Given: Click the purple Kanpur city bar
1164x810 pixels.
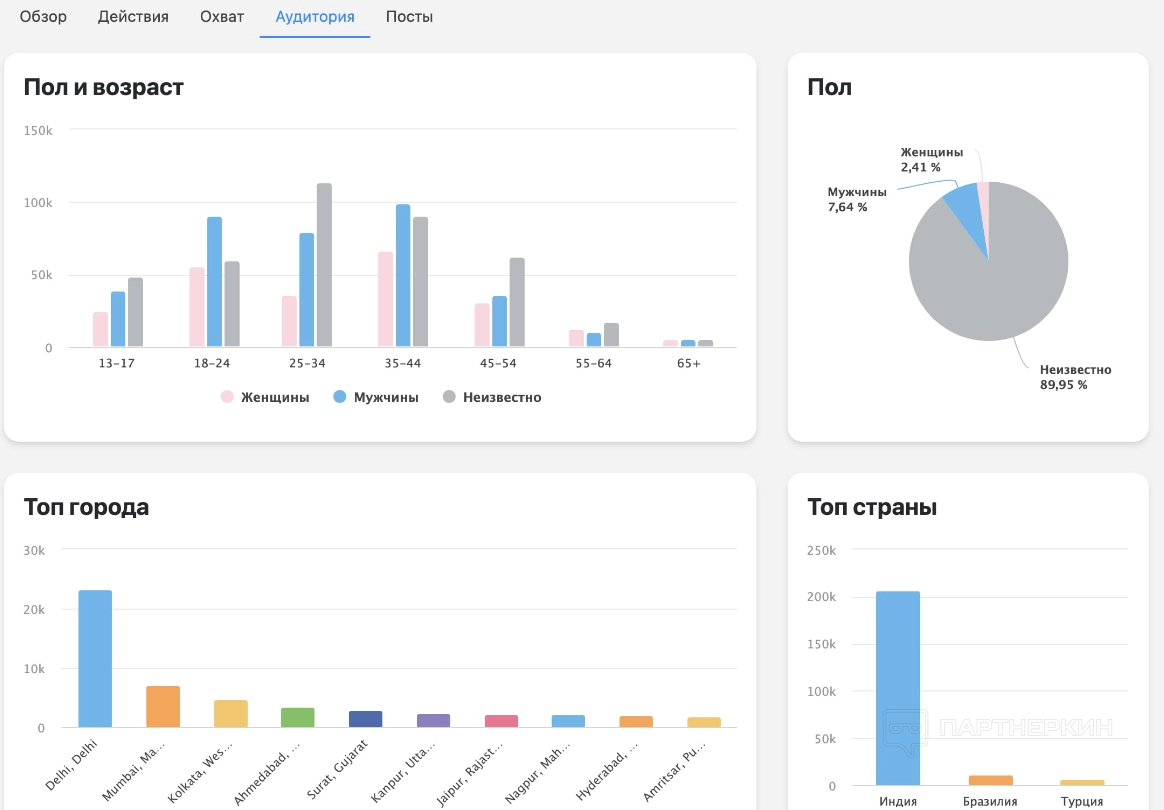Looking at the screenshot, I should [434, 720].
